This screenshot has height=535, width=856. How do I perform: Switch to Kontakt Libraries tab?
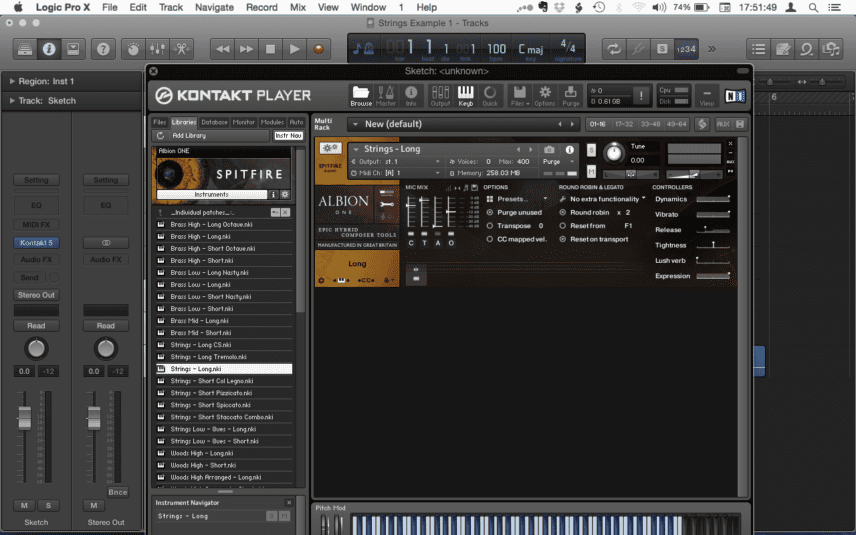click(x=183, y=122)
